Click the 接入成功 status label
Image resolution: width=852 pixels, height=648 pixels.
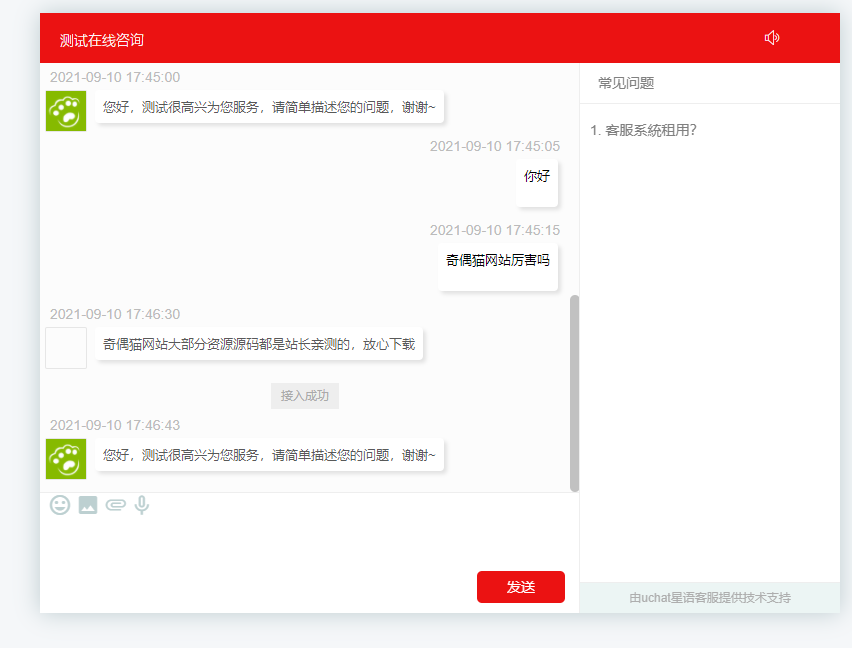(x=305, y=396)
